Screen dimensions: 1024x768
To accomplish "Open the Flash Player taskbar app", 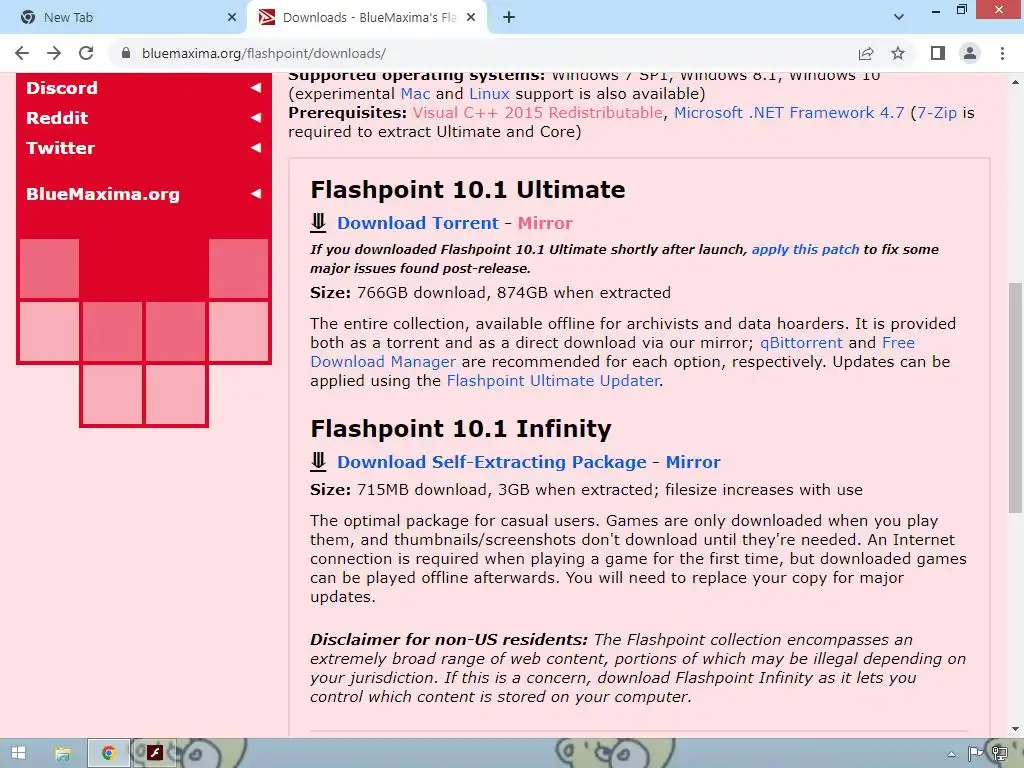I will tap(155, 753).
